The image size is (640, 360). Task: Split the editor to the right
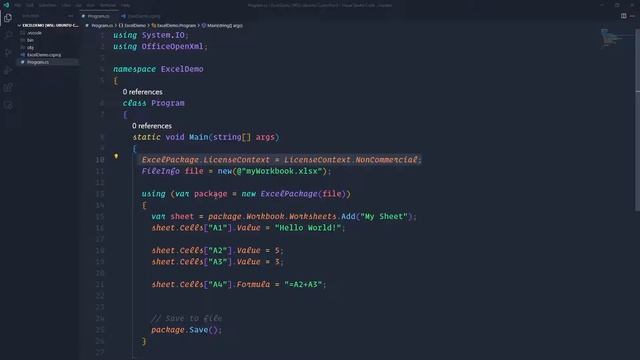pos(623,16)
